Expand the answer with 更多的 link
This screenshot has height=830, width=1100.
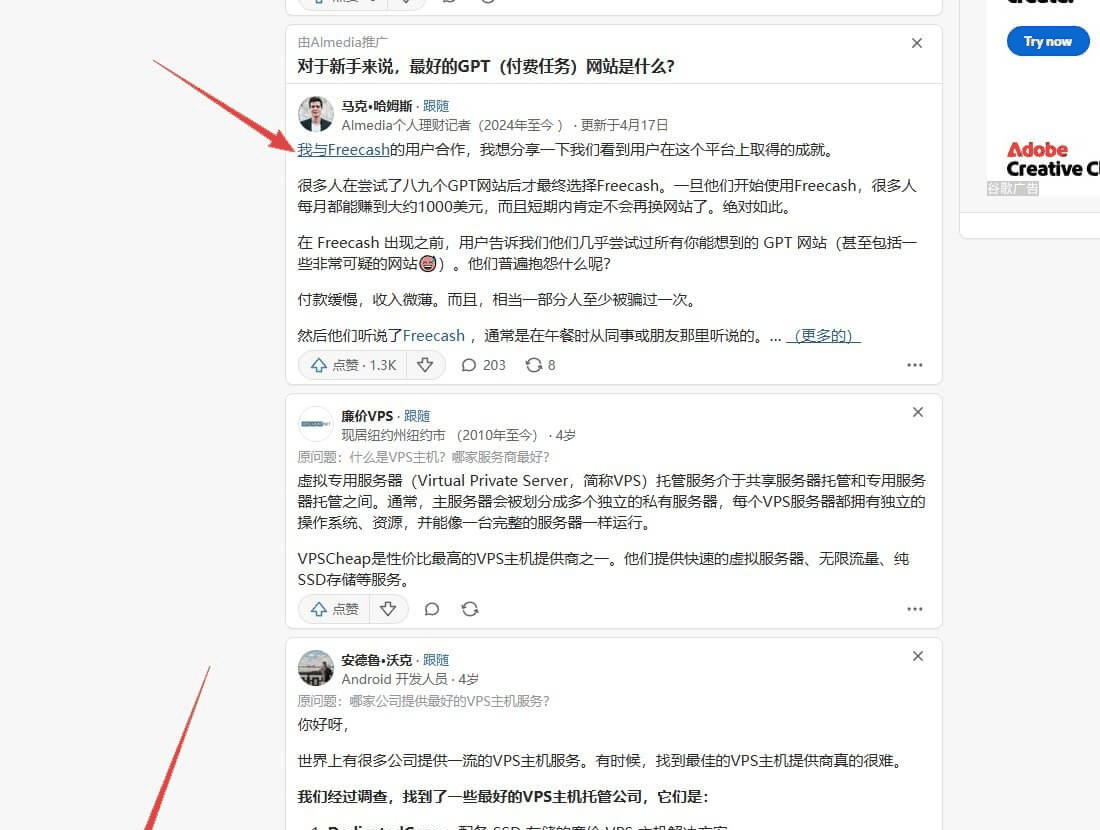coord(823,335)
